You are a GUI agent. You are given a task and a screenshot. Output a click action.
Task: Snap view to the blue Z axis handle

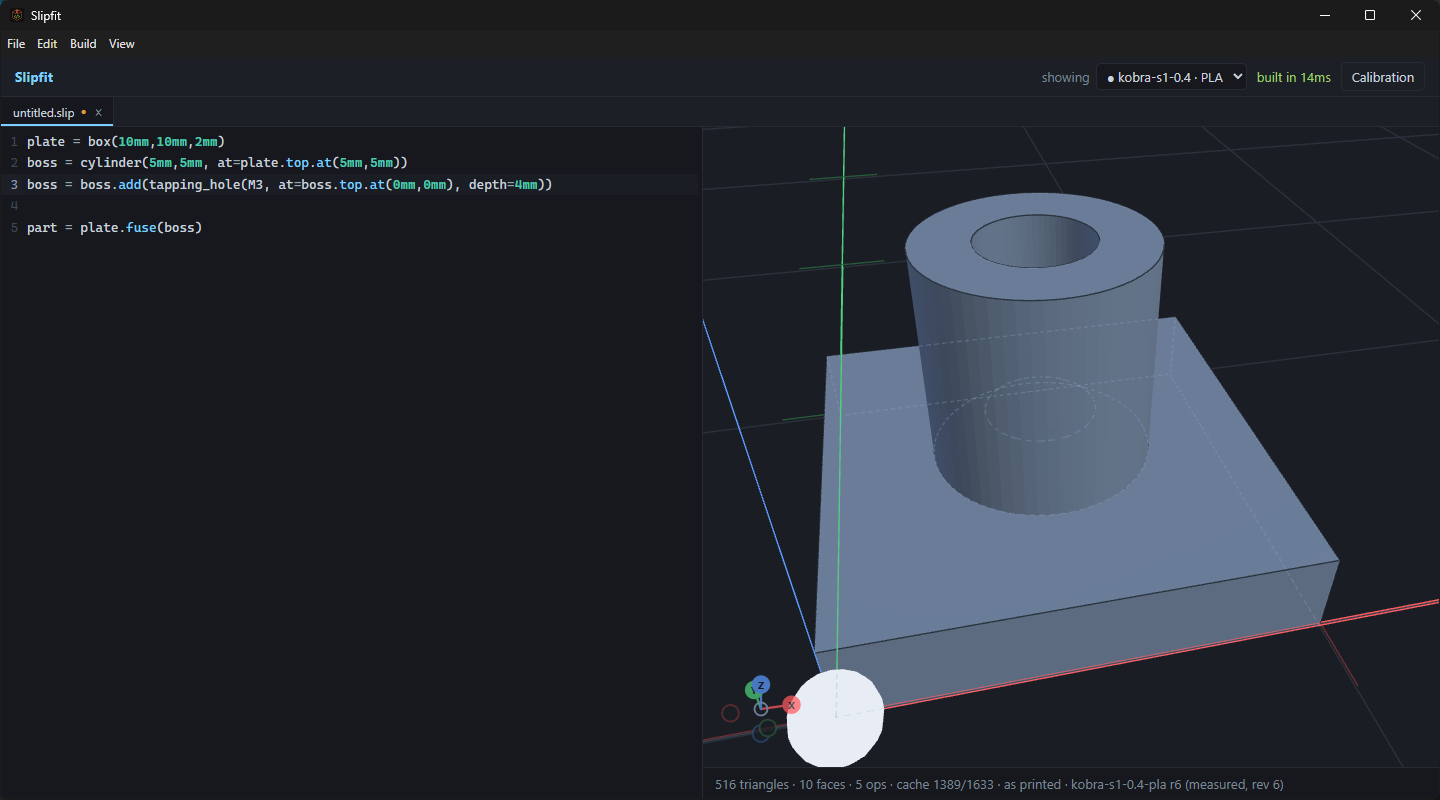pos(761,685)
